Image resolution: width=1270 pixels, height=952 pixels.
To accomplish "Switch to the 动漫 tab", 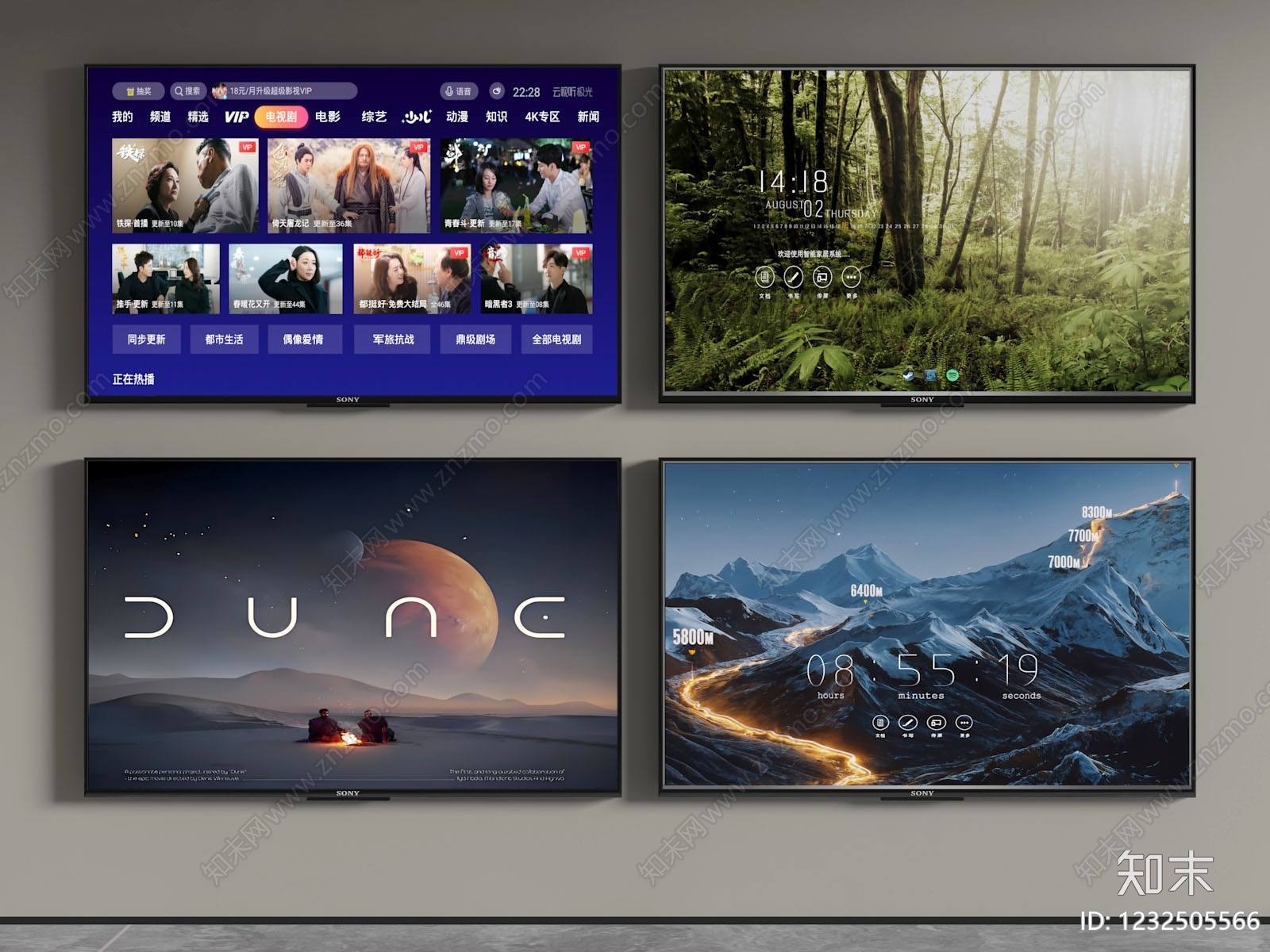I will [x=457, y=117].
